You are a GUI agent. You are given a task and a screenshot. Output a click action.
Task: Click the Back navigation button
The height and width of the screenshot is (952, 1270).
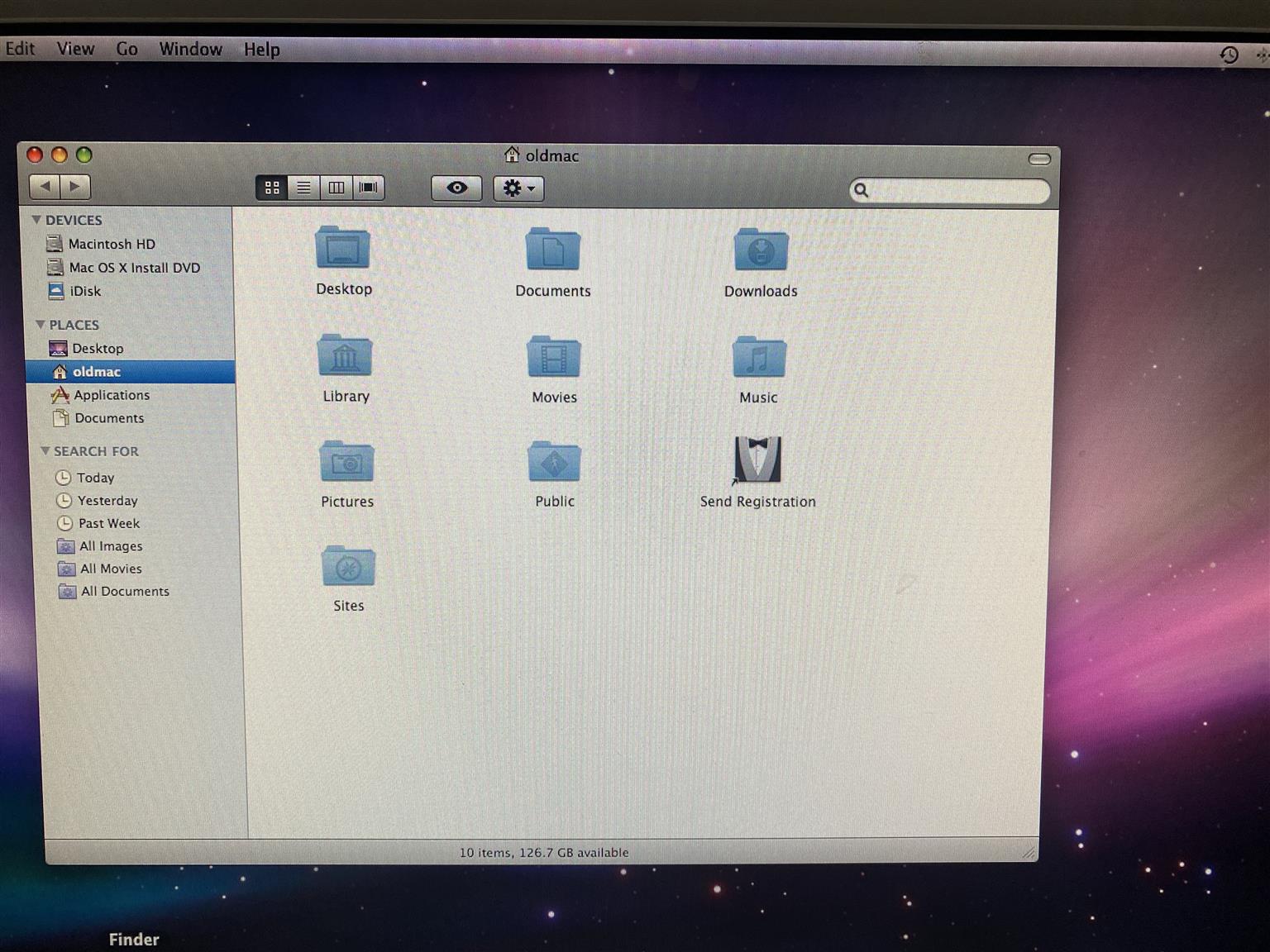45,187
